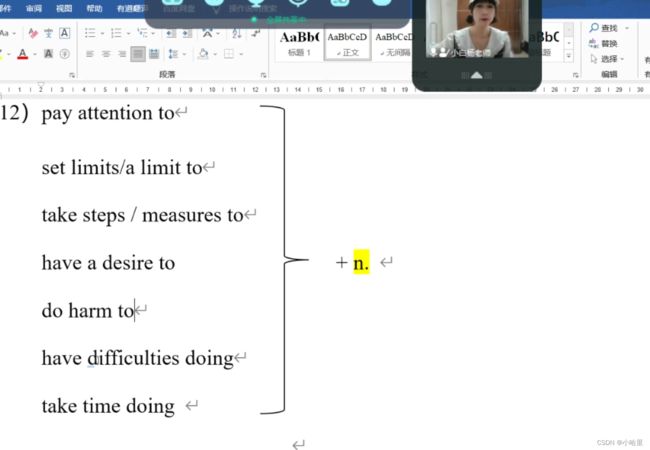Screen dimensions: 650x450
Task: Click the clear formatting eraser icon
Action: pyautogui.click(x=33, y=33)
